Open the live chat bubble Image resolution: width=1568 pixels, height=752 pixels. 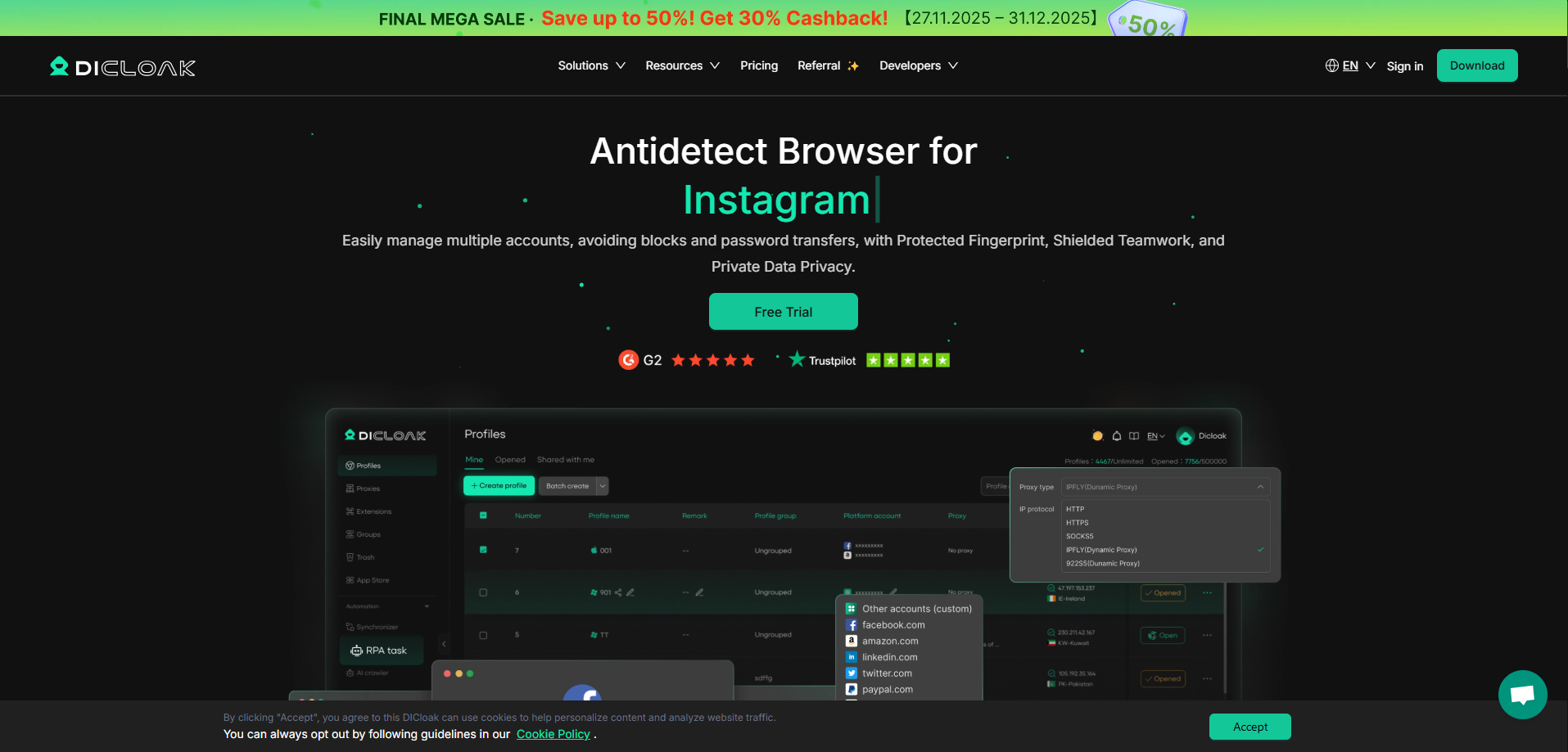[x=1522, y=695]
